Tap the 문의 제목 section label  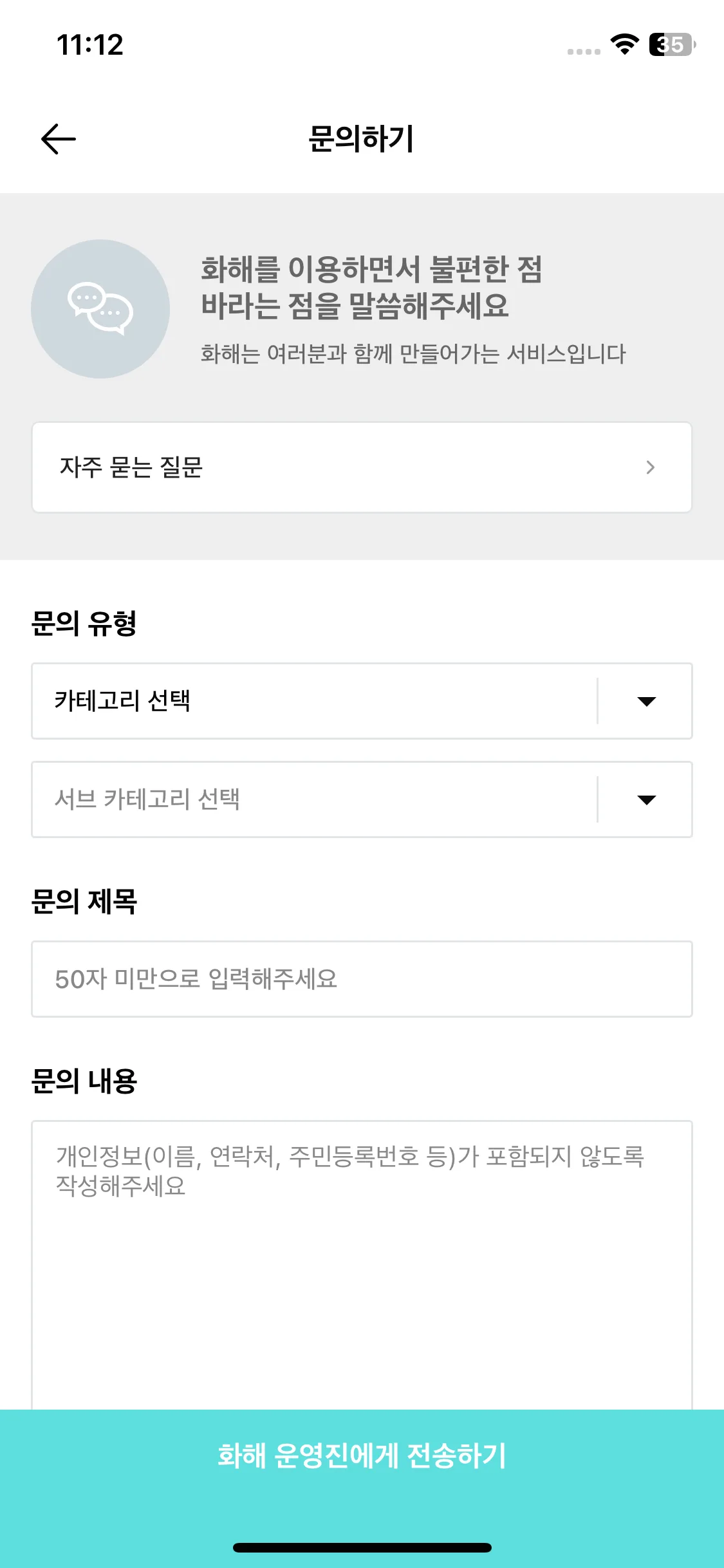click(x=84, y=901)
